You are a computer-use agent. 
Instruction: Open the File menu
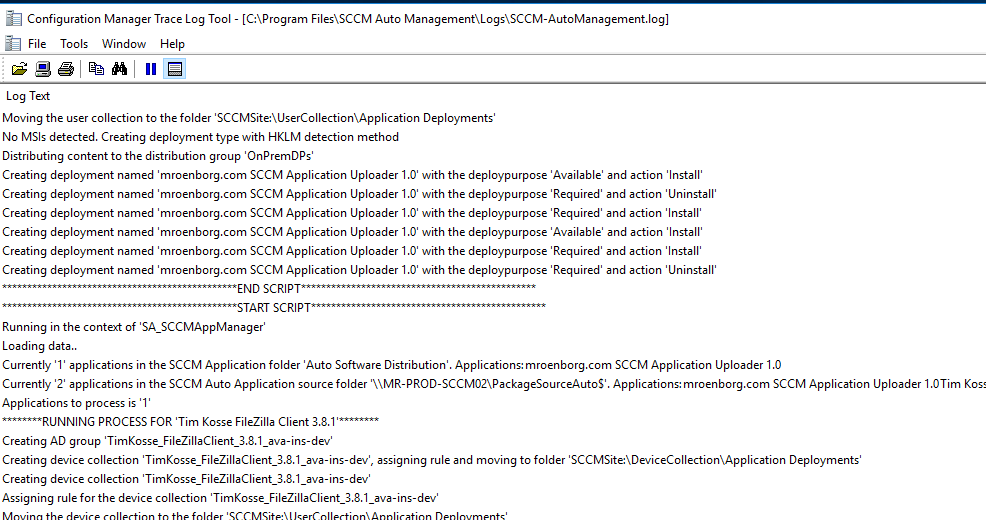pyautogui.click(x=37, y=44)
